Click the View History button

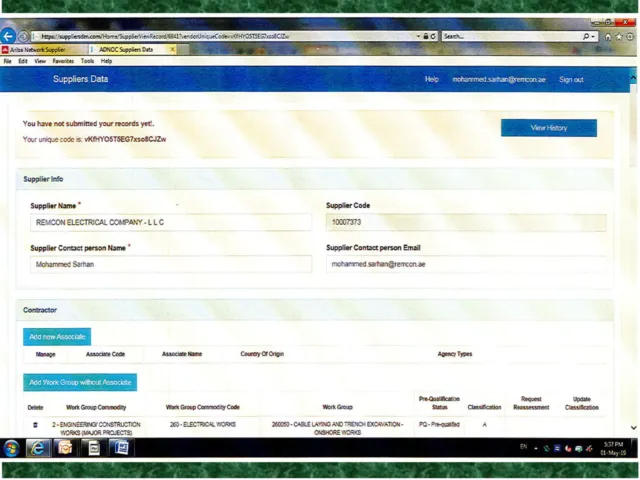pyautogui.click(x=549, y=128)
